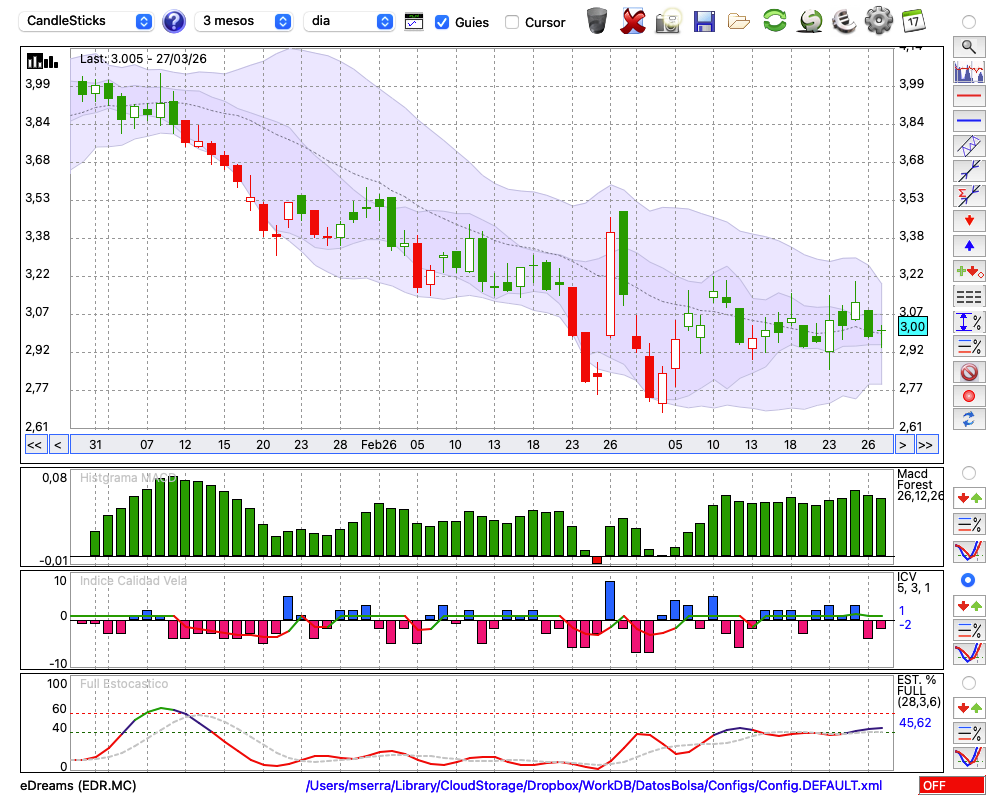Click the >> scroll to end button

(926, 445)
